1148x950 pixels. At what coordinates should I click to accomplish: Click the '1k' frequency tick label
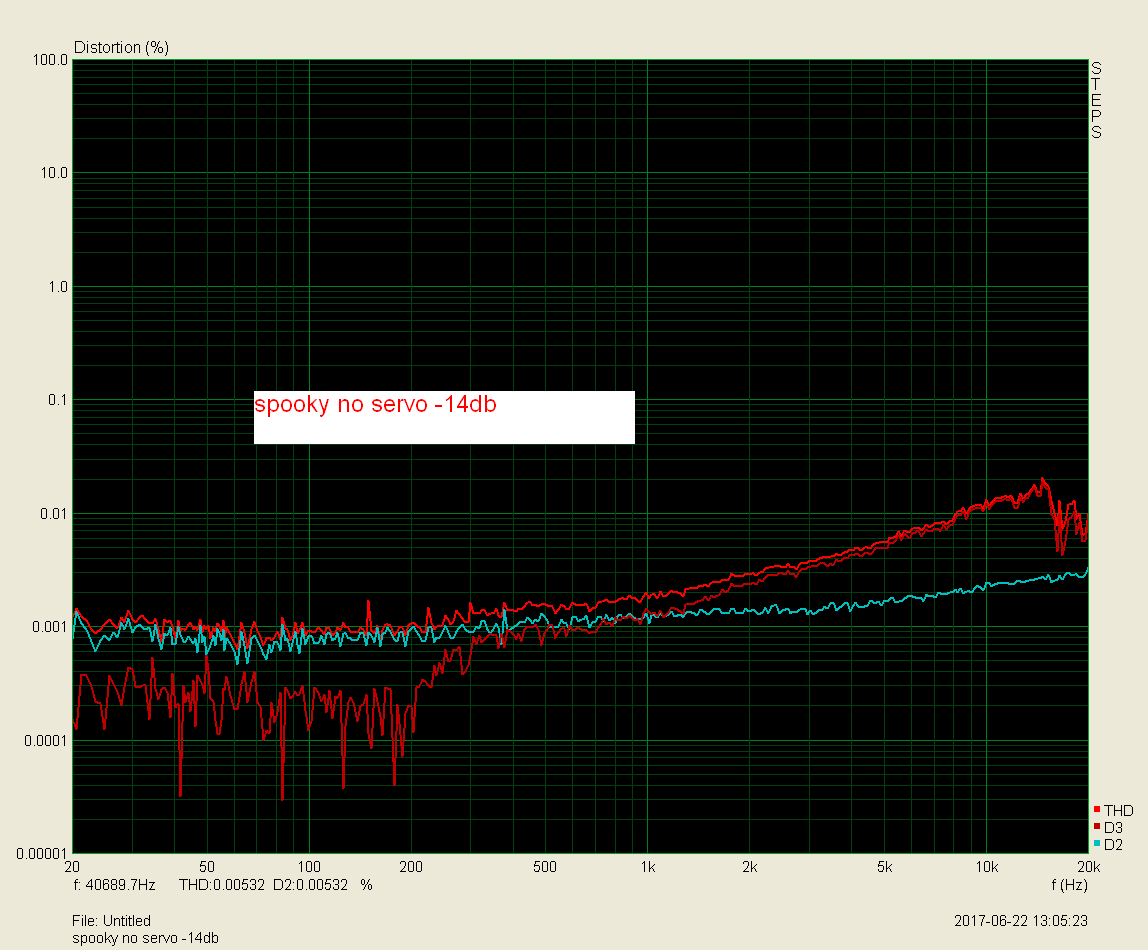click(648, 867)
